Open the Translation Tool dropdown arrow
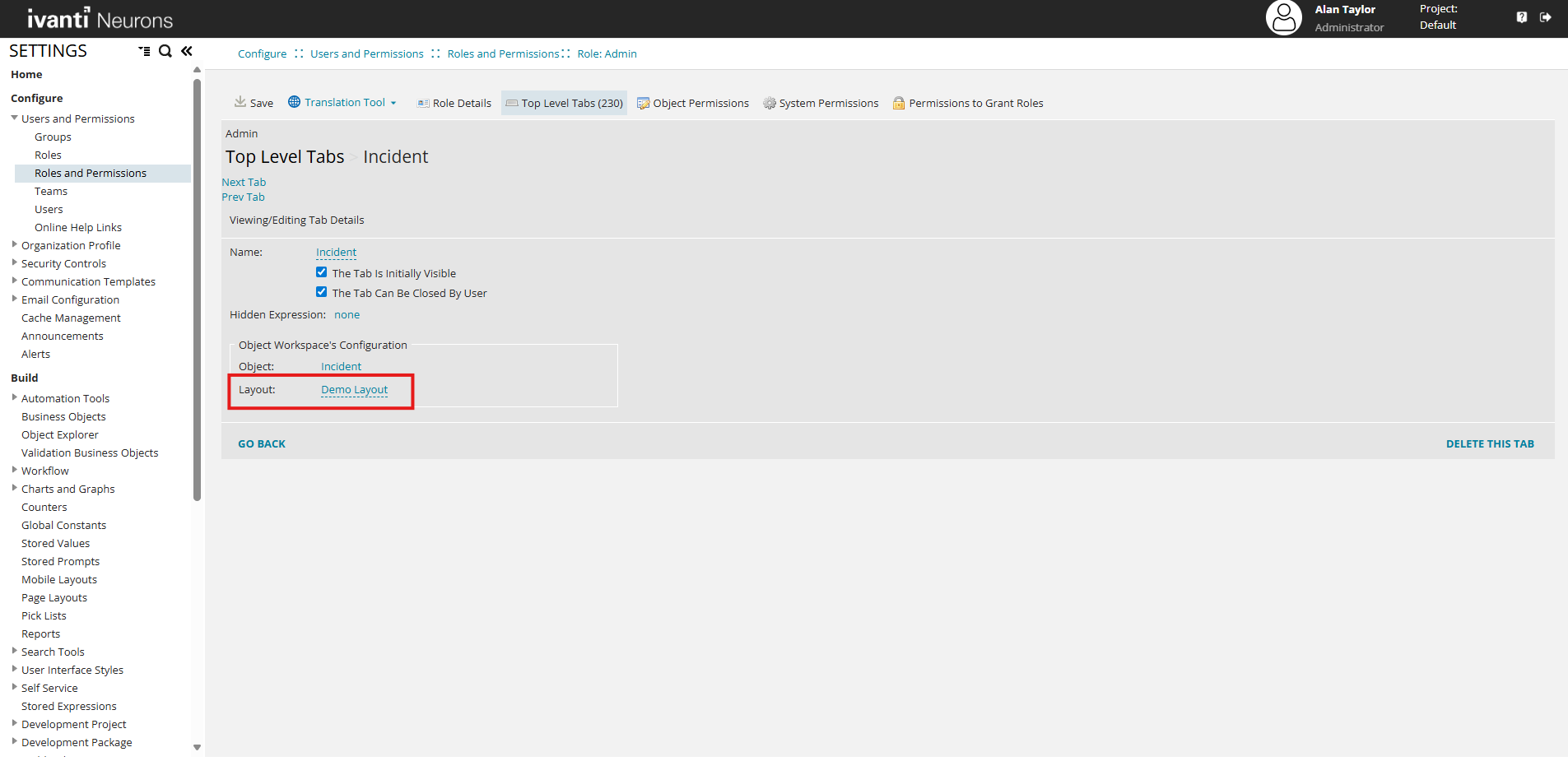This screenshot has height=775, width=1568. [393, 103]
